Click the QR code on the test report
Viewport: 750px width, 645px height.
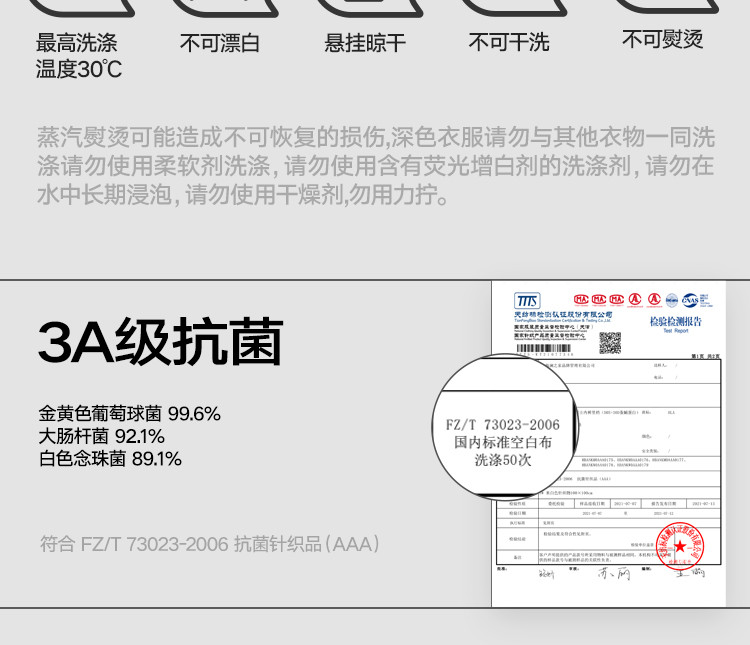(x=610, y=343)
